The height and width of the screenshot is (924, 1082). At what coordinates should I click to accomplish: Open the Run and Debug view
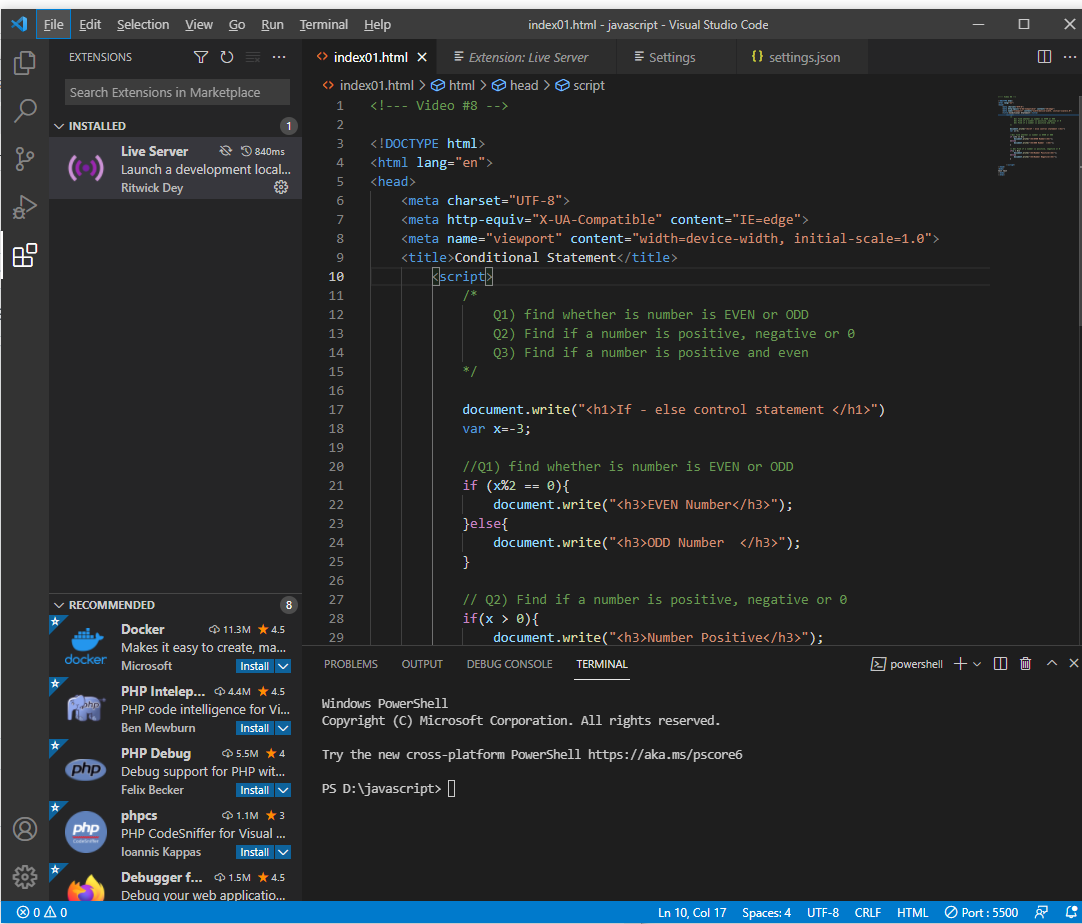tap(25, 208)
